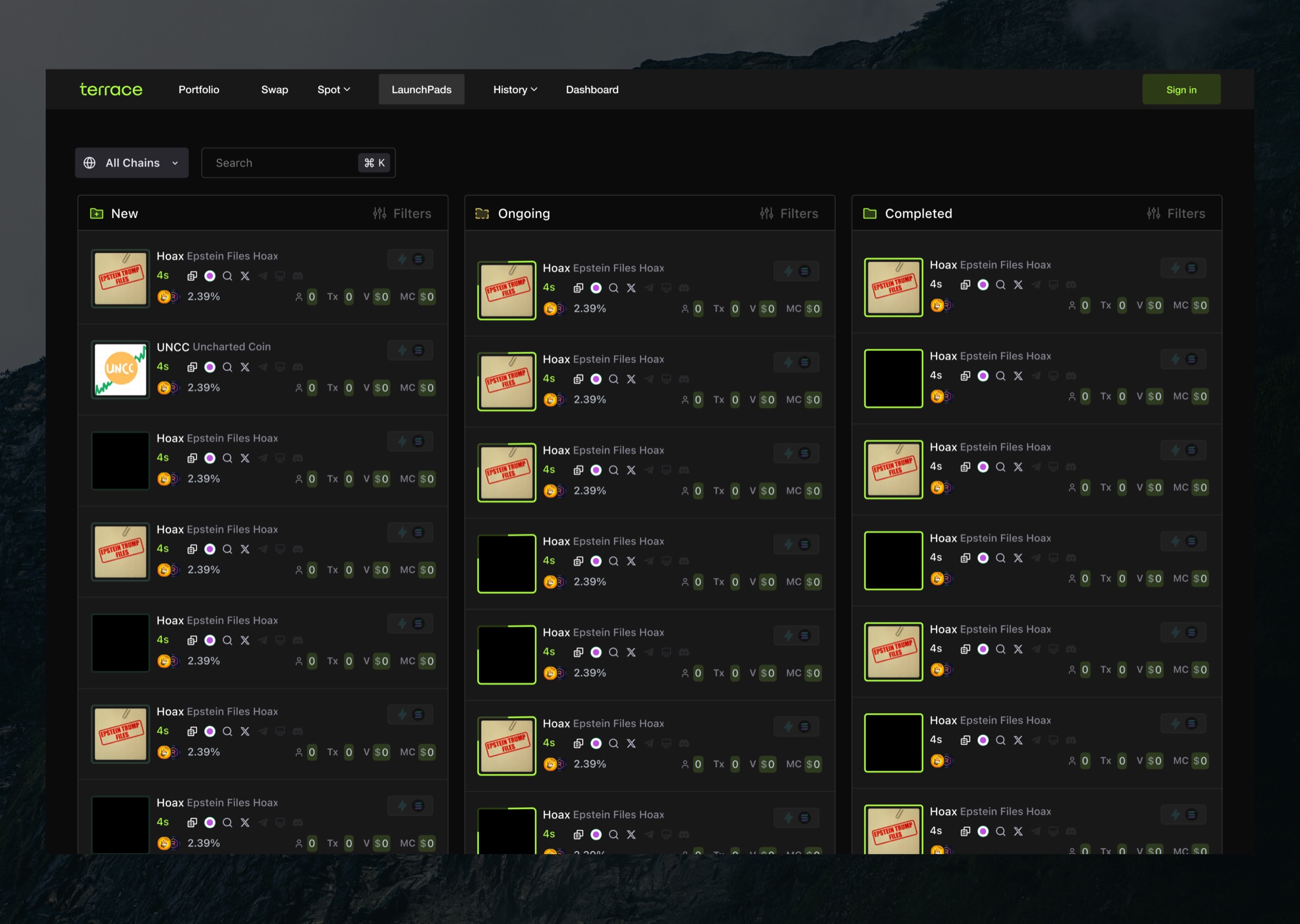Open the Portfolio page
The width and height of the screenshot is (1300, 924).
(199, 89)
